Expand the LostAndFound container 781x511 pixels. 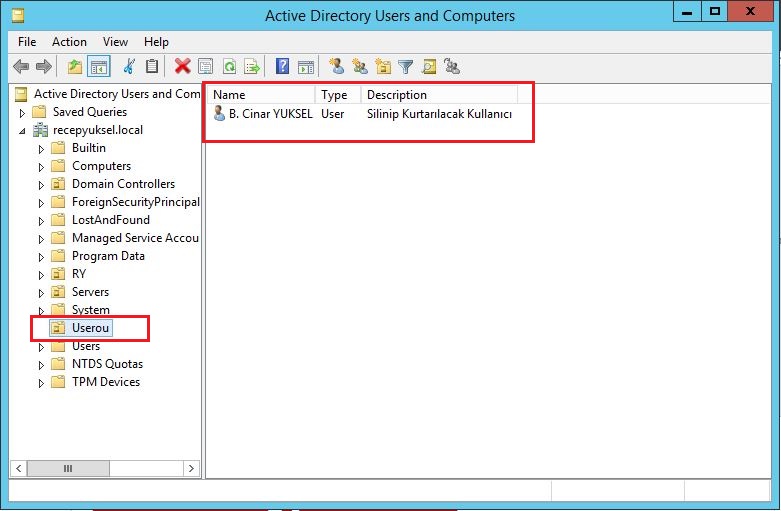pos(41,221)
